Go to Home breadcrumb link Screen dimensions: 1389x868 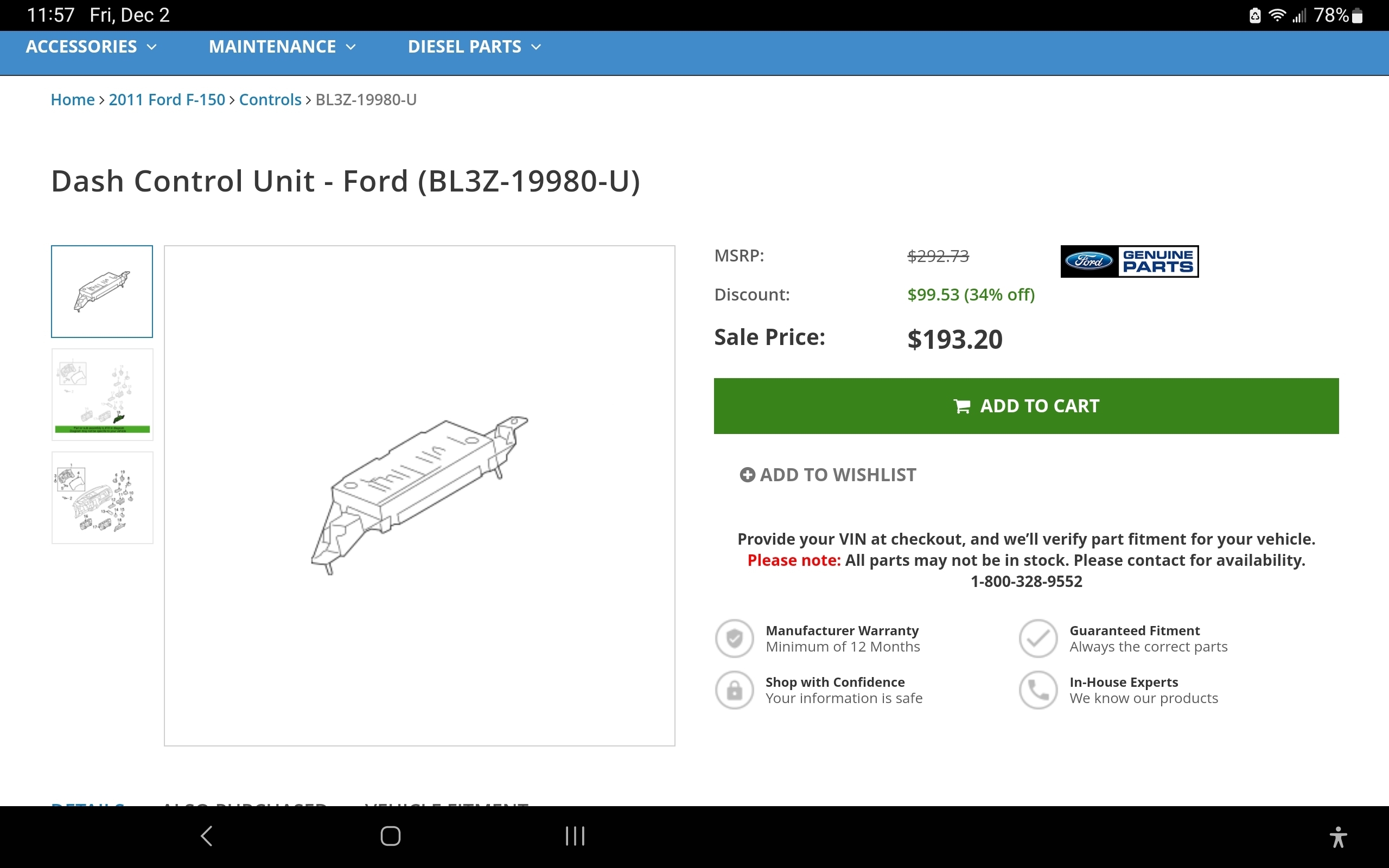click(x=72, y=100)
